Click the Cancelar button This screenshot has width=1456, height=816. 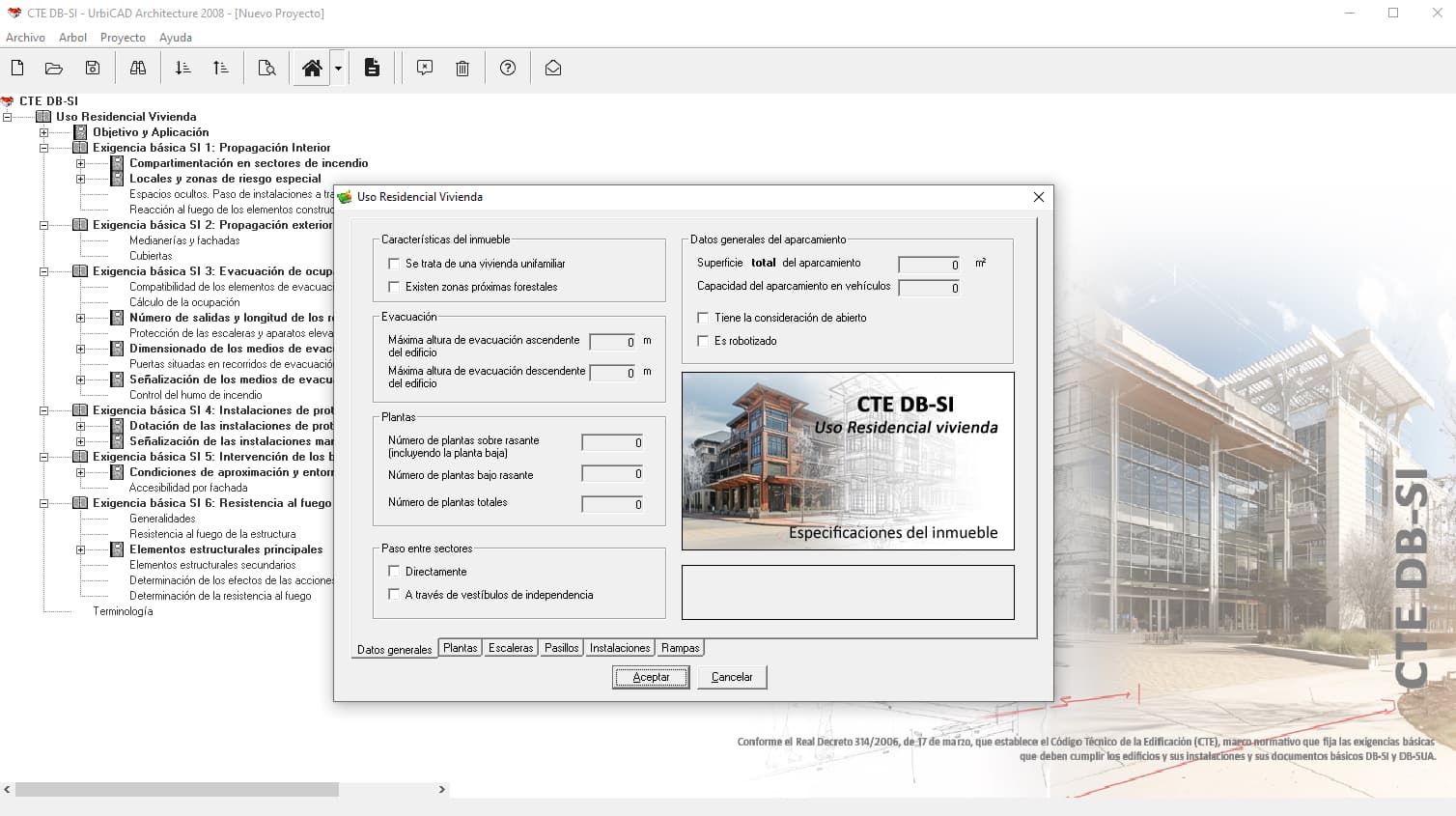732,677
